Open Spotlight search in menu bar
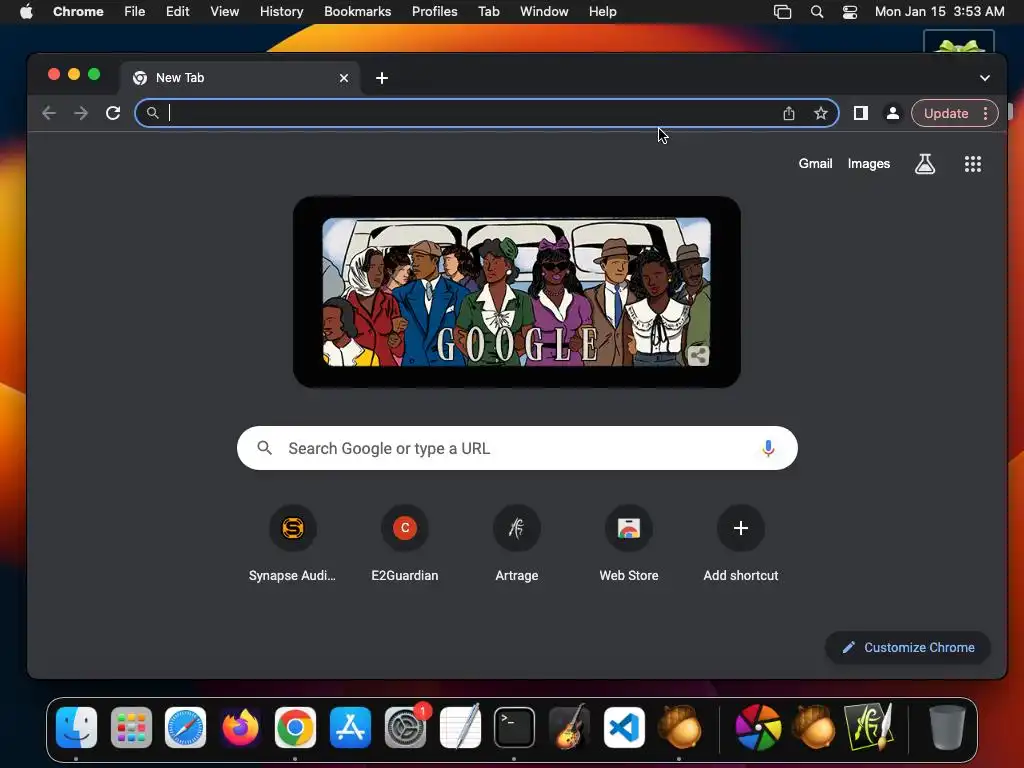The width and height of the screenshot is (1024, 768). point(816,12)
